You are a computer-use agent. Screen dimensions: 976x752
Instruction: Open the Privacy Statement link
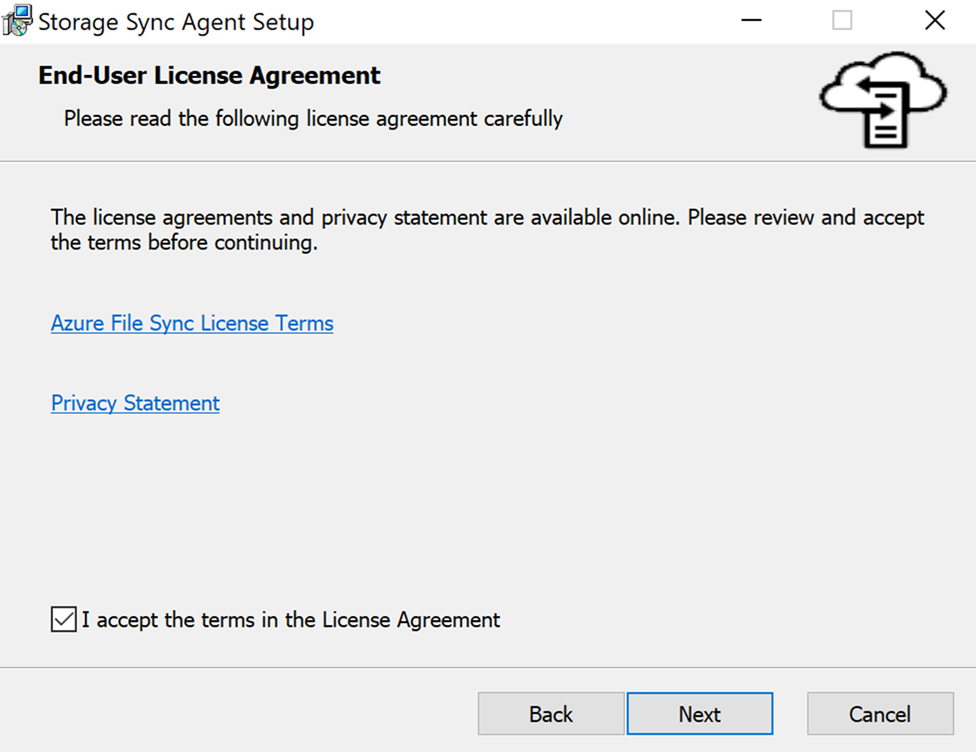(135, 403)
